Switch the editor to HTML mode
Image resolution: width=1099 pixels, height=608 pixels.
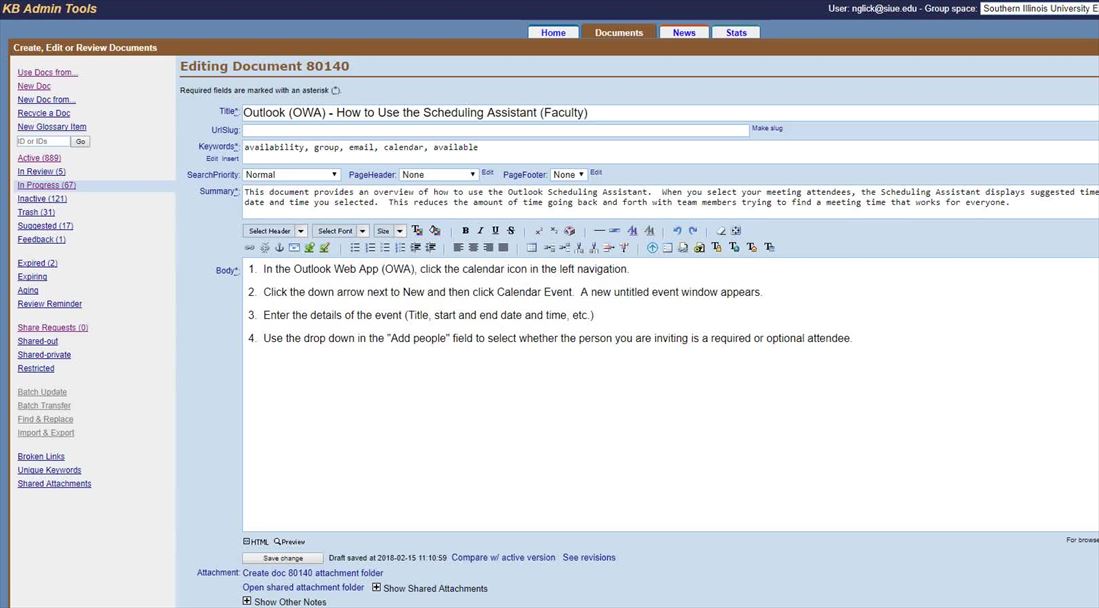(x=256, y=542)
